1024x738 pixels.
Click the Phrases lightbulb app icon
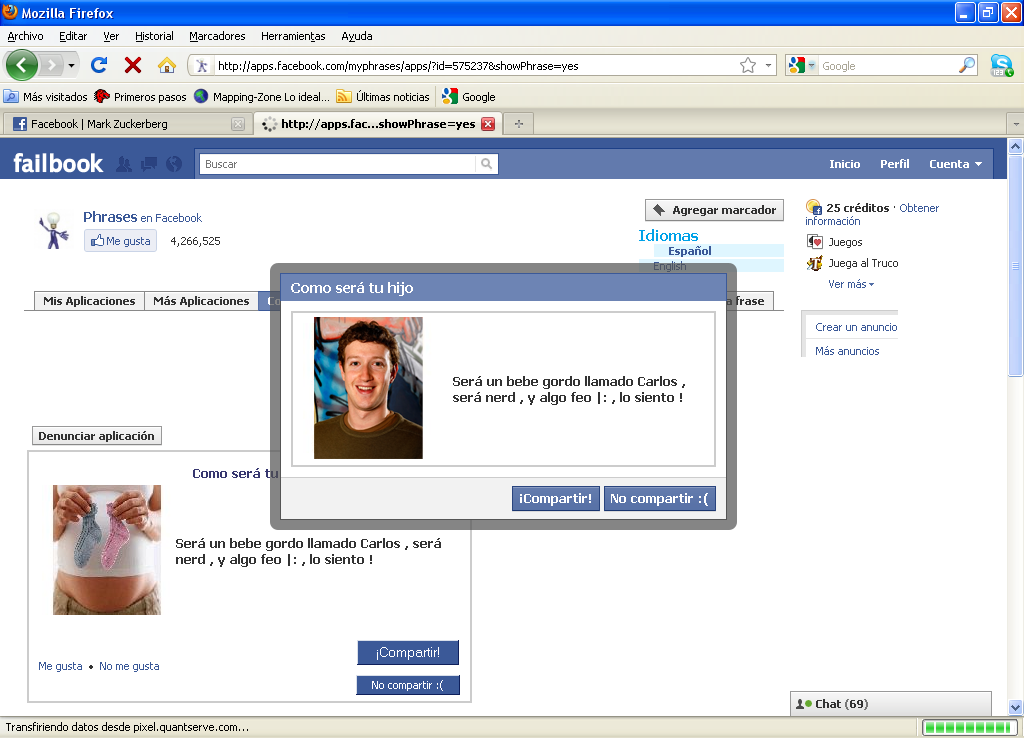[54, 230]
